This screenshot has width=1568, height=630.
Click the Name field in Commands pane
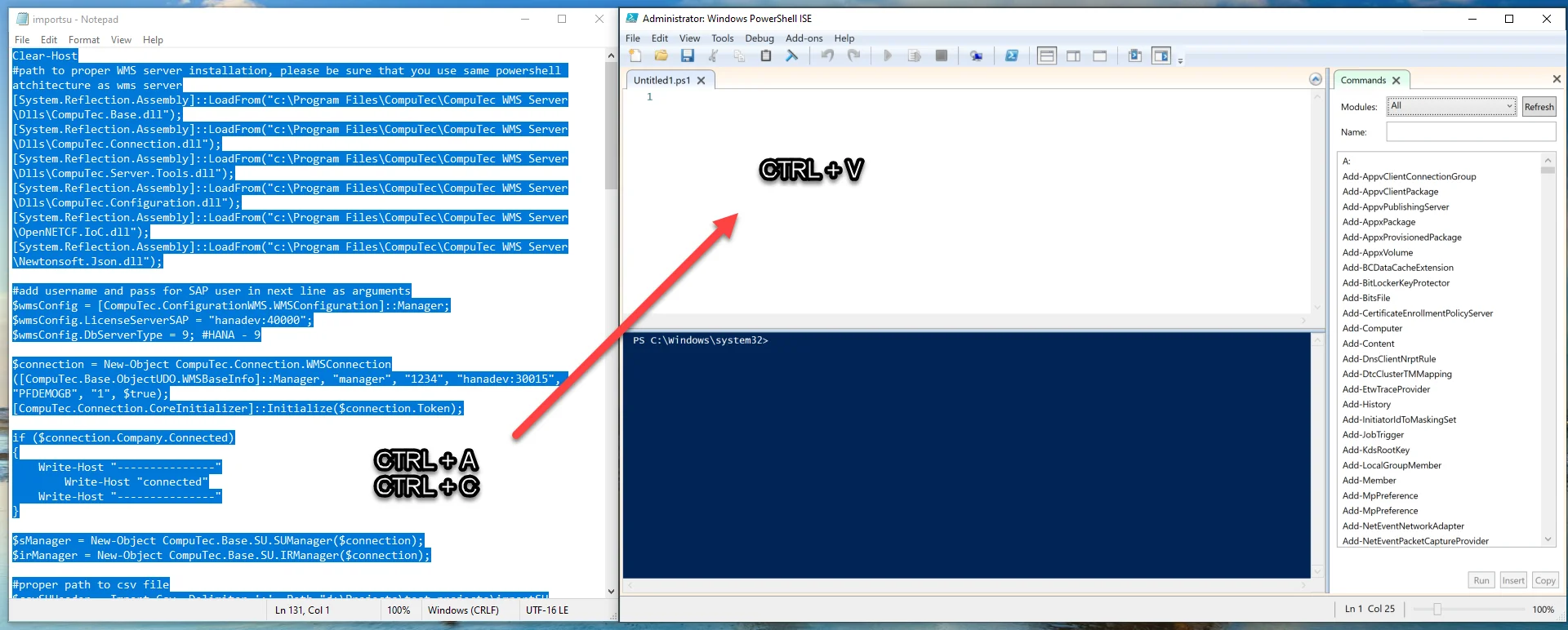point(1470,131)
